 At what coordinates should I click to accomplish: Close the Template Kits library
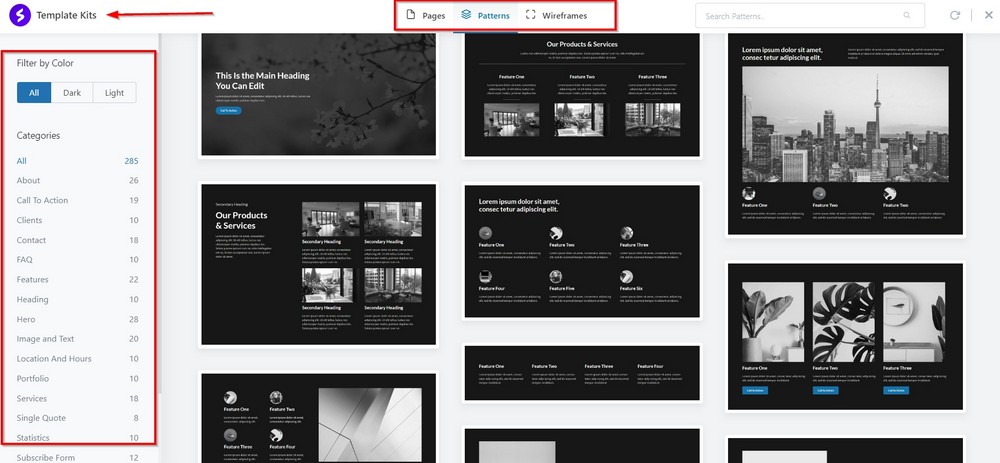tap(989, 15)
